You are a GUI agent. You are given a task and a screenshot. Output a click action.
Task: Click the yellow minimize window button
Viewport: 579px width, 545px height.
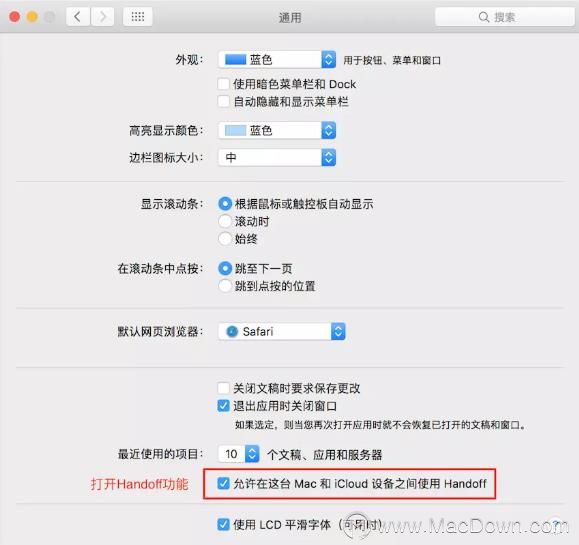(x=32, y=17)
